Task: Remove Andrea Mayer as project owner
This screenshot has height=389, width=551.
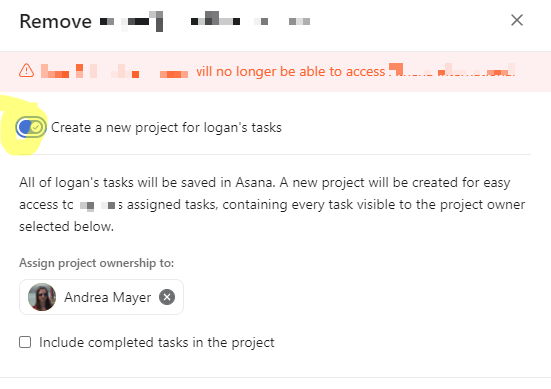Action: [x=167, y=297]
